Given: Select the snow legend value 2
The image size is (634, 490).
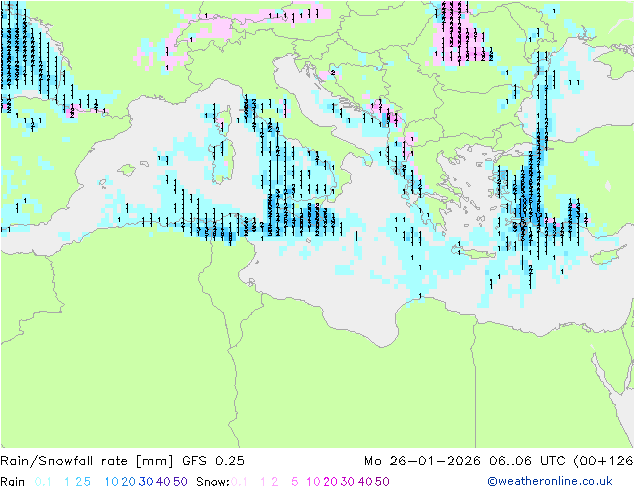Looking at the screenshot, I should point(275,482).
